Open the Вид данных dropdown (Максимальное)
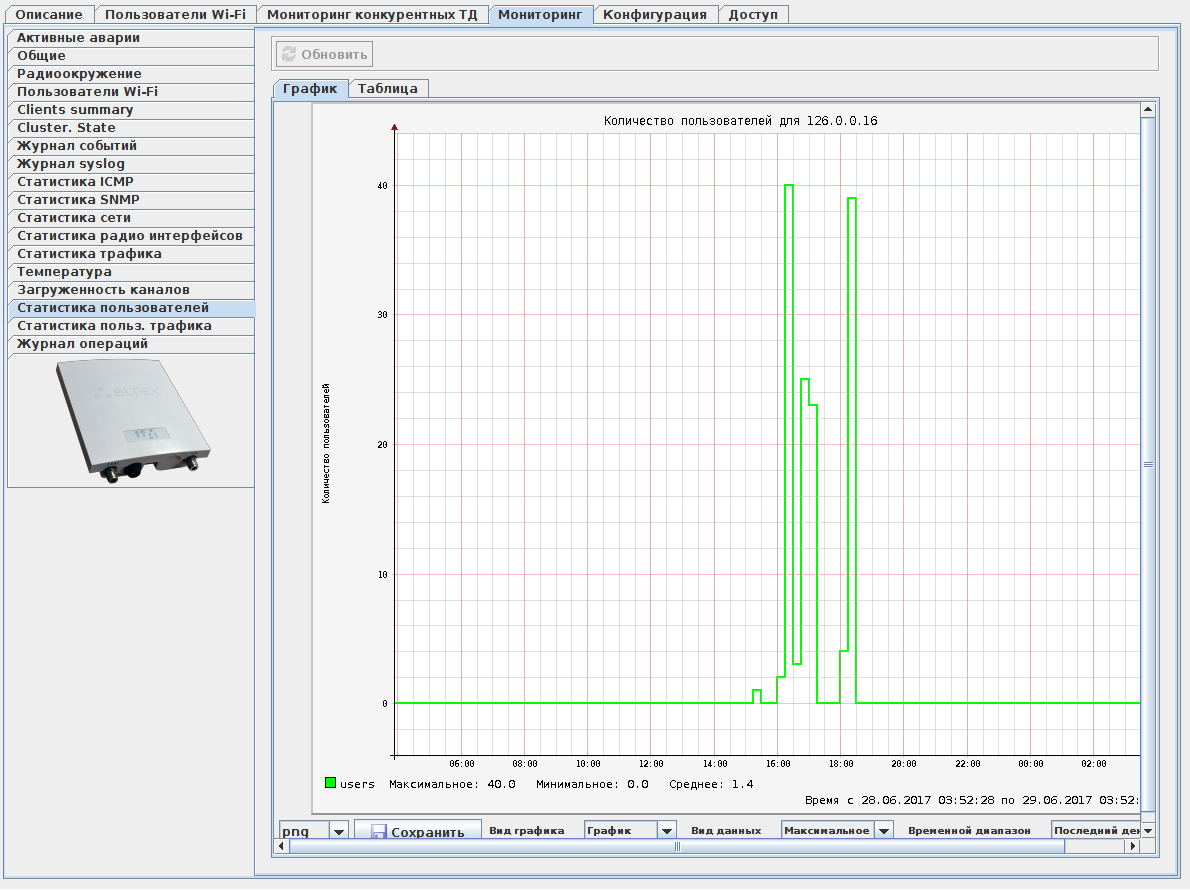 883,830
